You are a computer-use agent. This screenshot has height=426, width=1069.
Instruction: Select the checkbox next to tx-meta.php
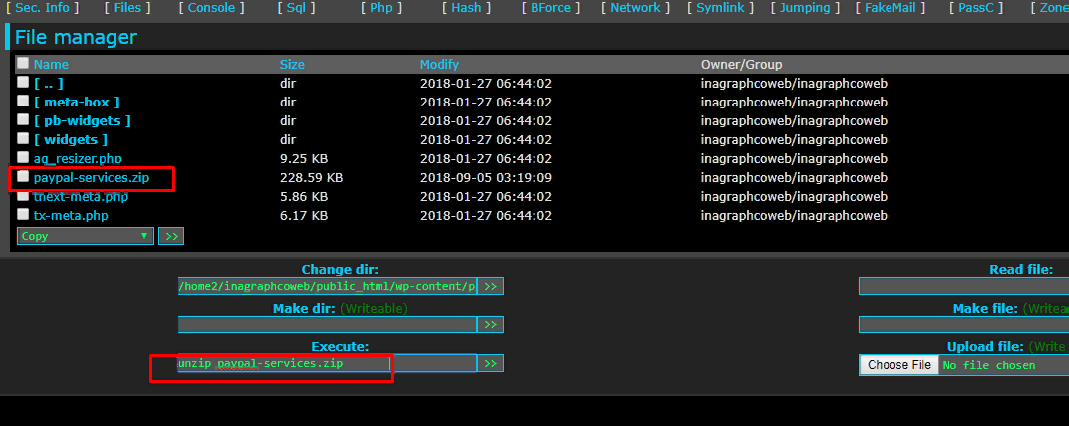[x=23, y=215]
